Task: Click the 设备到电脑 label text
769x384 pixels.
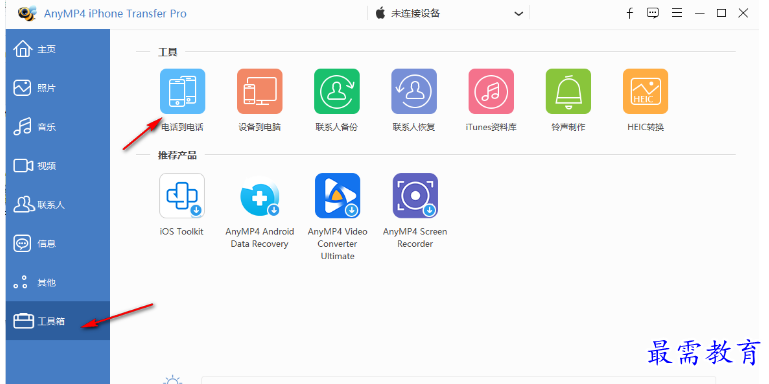Action: tap(259, 128)
